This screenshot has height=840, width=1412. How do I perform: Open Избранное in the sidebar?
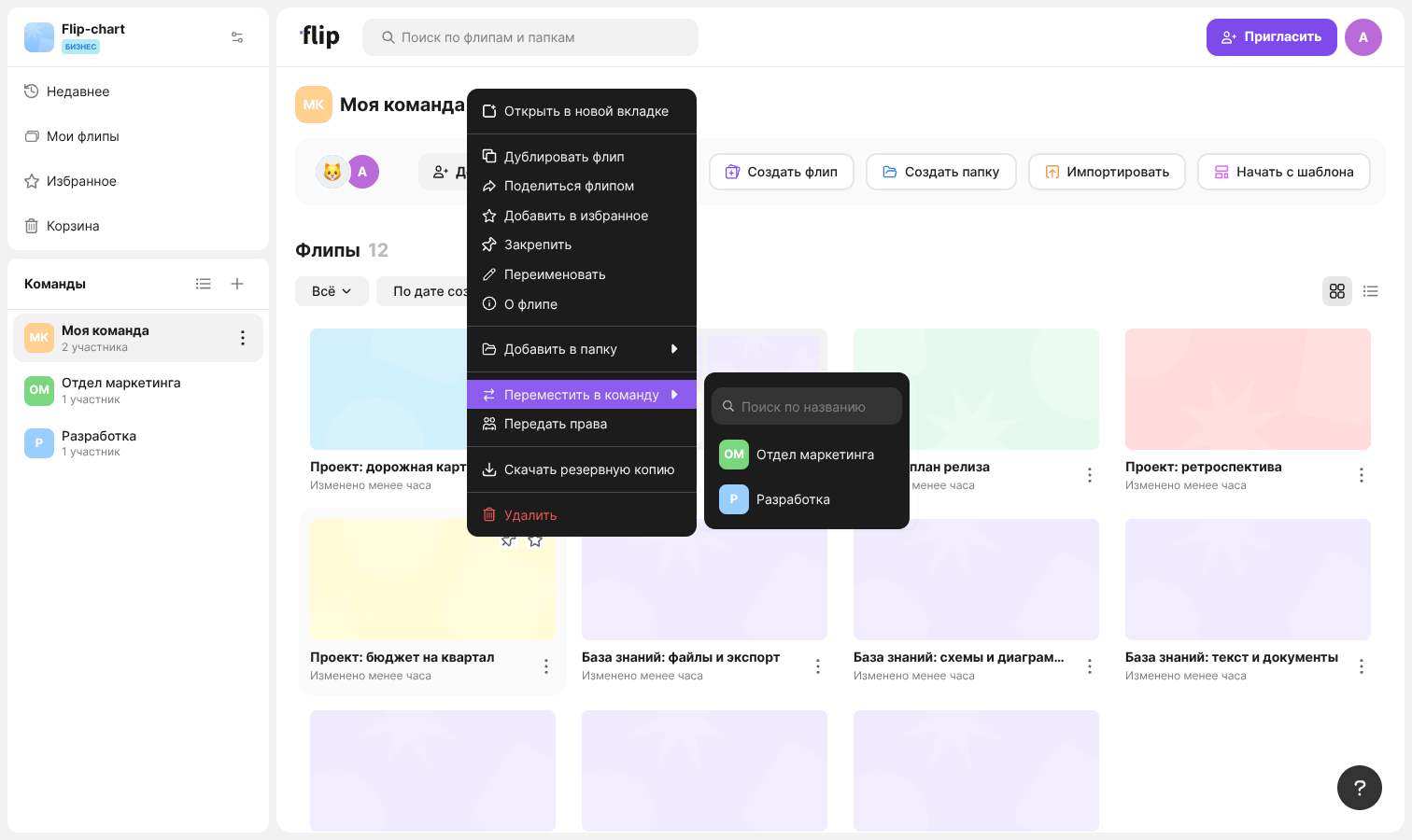pyautogui.click(x=138, y=181)
